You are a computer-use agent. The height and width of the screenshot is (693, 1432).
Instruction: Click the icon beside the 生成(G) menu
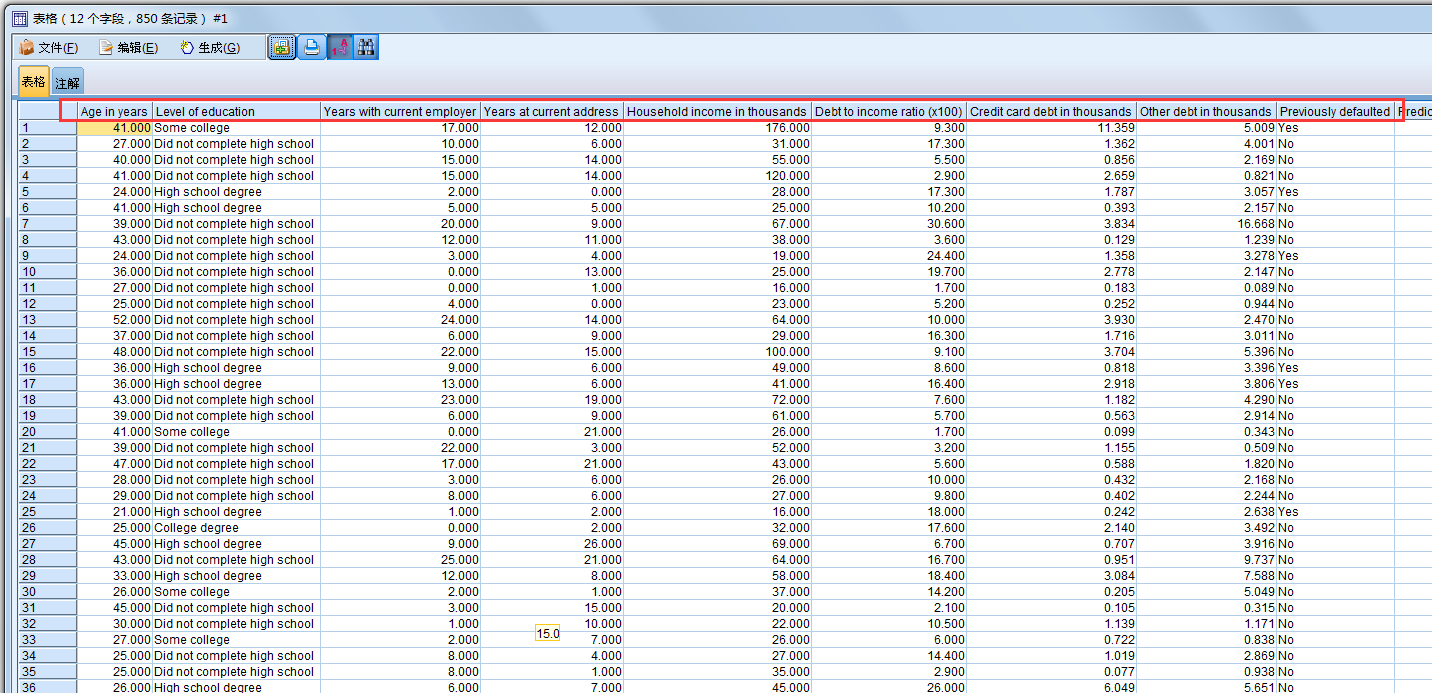[186, 47]
